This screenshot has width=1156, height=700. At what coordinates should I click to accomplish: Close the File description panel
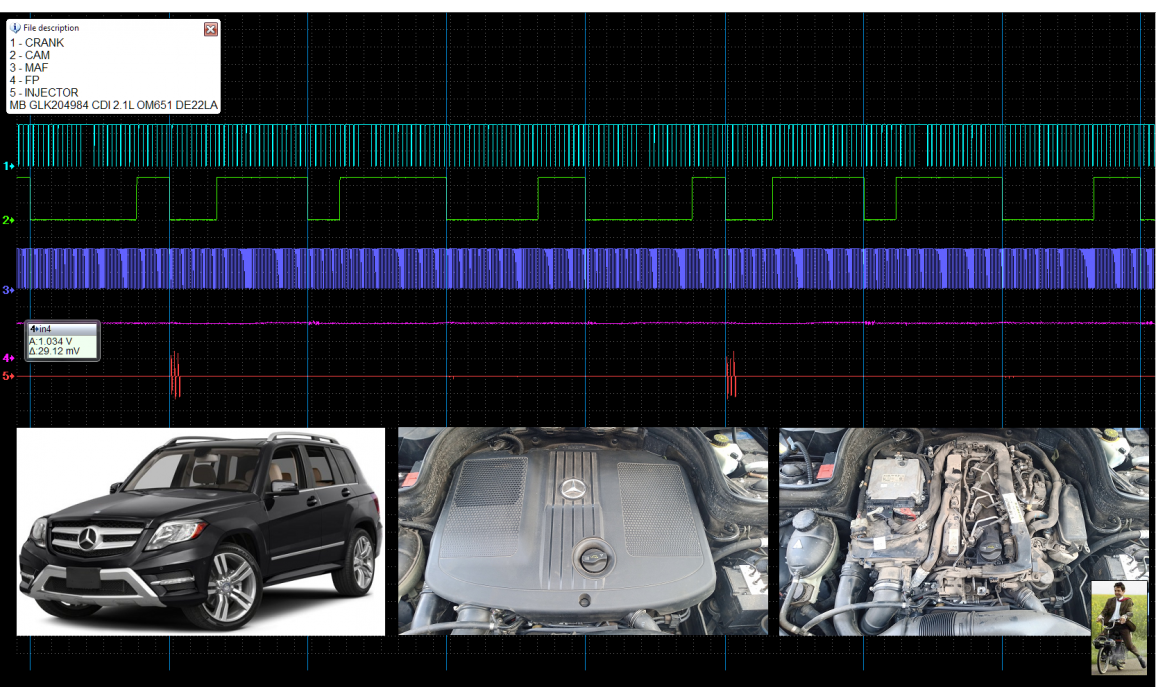tap(211, 29)
